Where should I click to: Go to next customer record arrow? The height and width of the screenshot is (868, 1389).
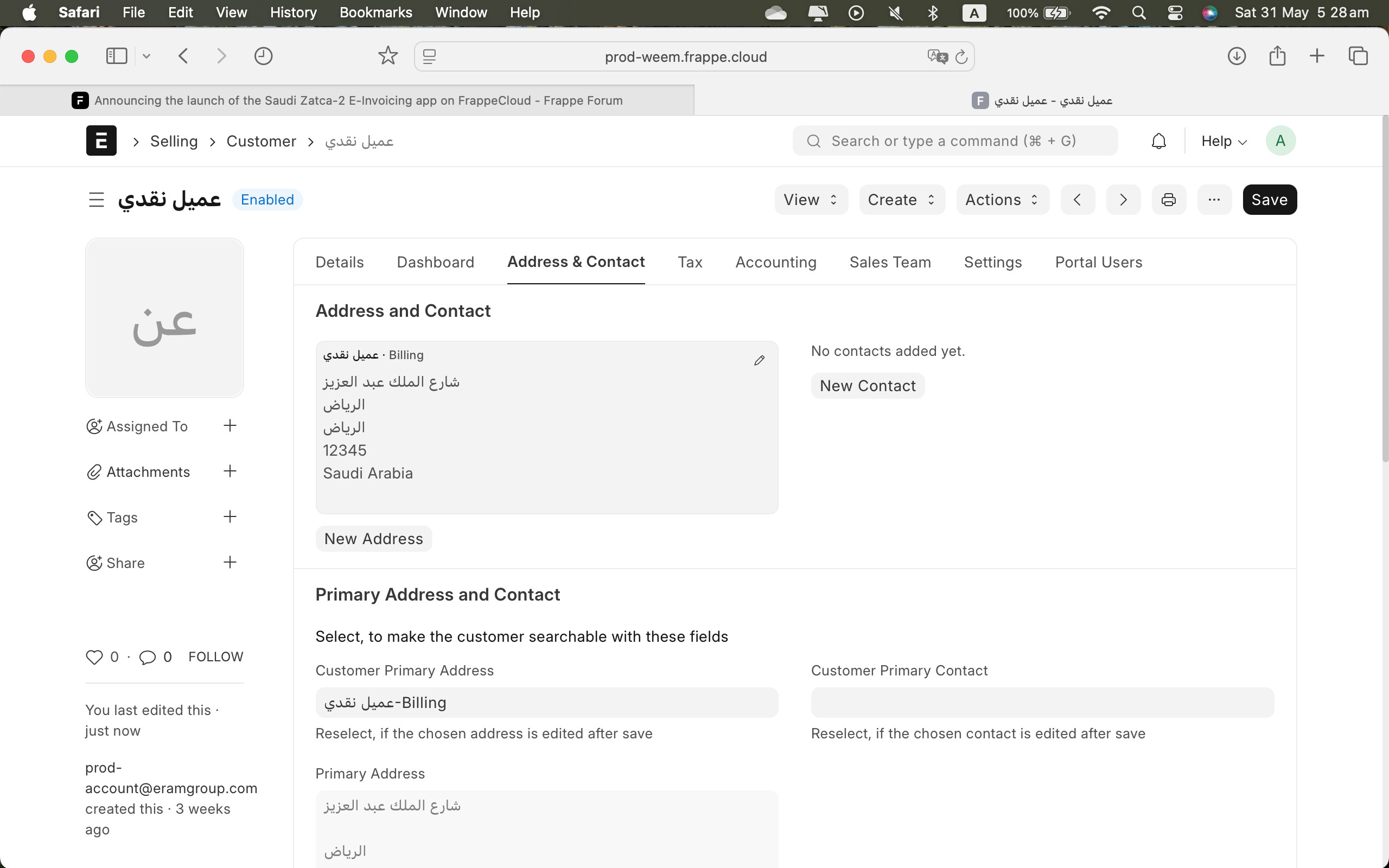(1123, 200)
